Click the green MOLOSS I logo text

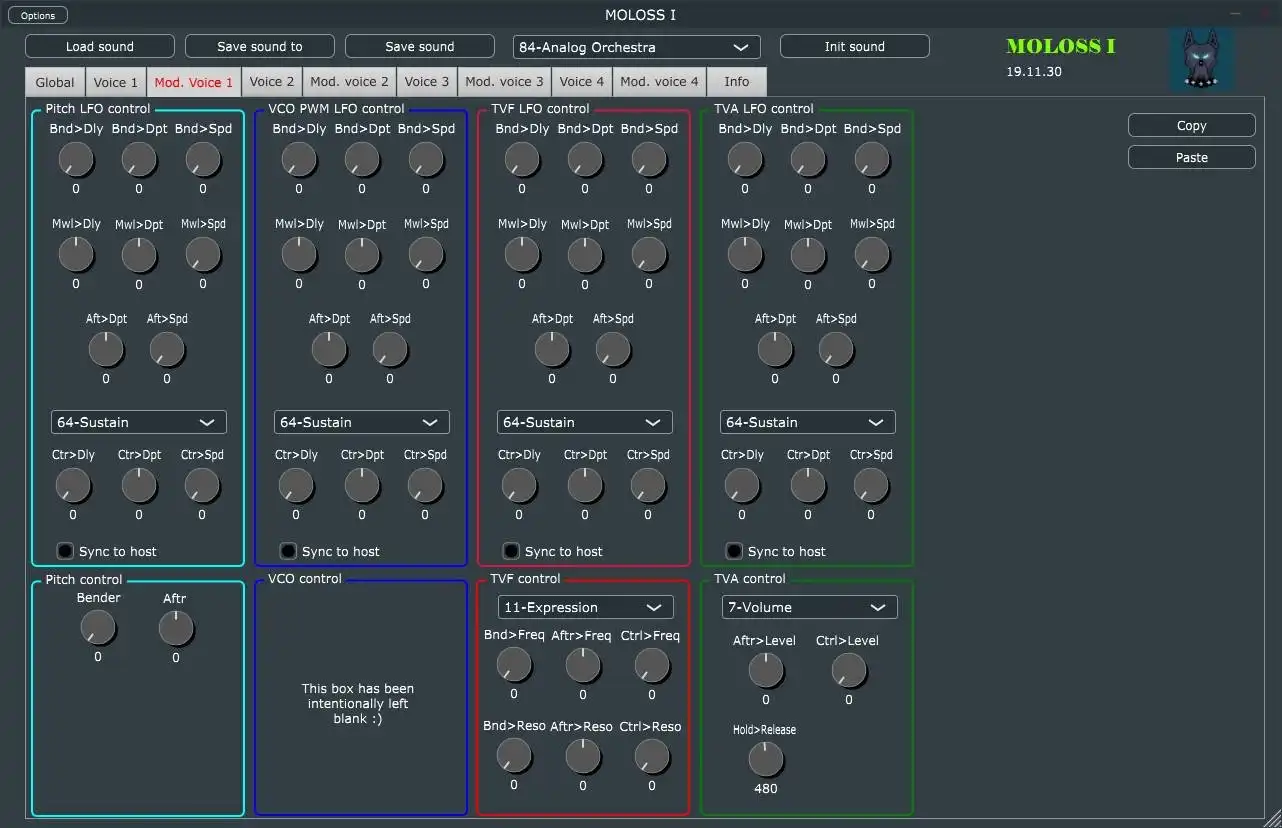1061,46
